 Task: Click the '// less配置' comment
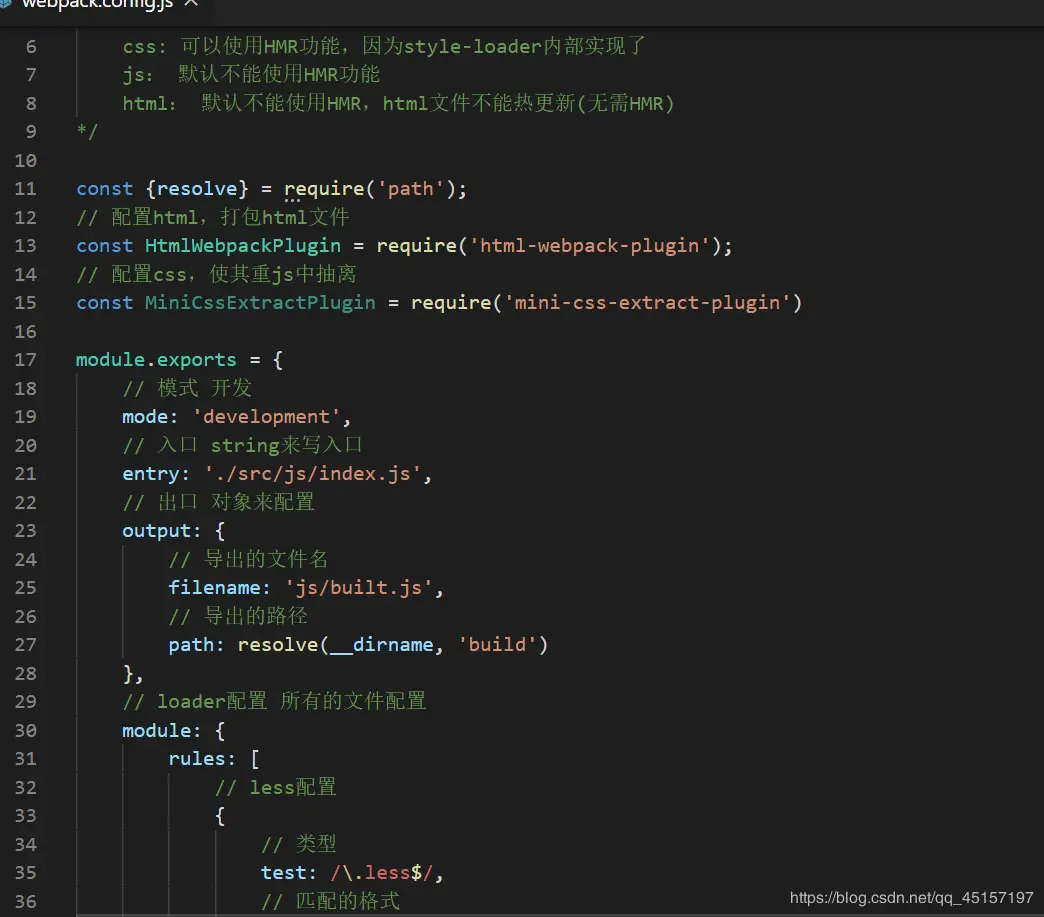point(276,788)
